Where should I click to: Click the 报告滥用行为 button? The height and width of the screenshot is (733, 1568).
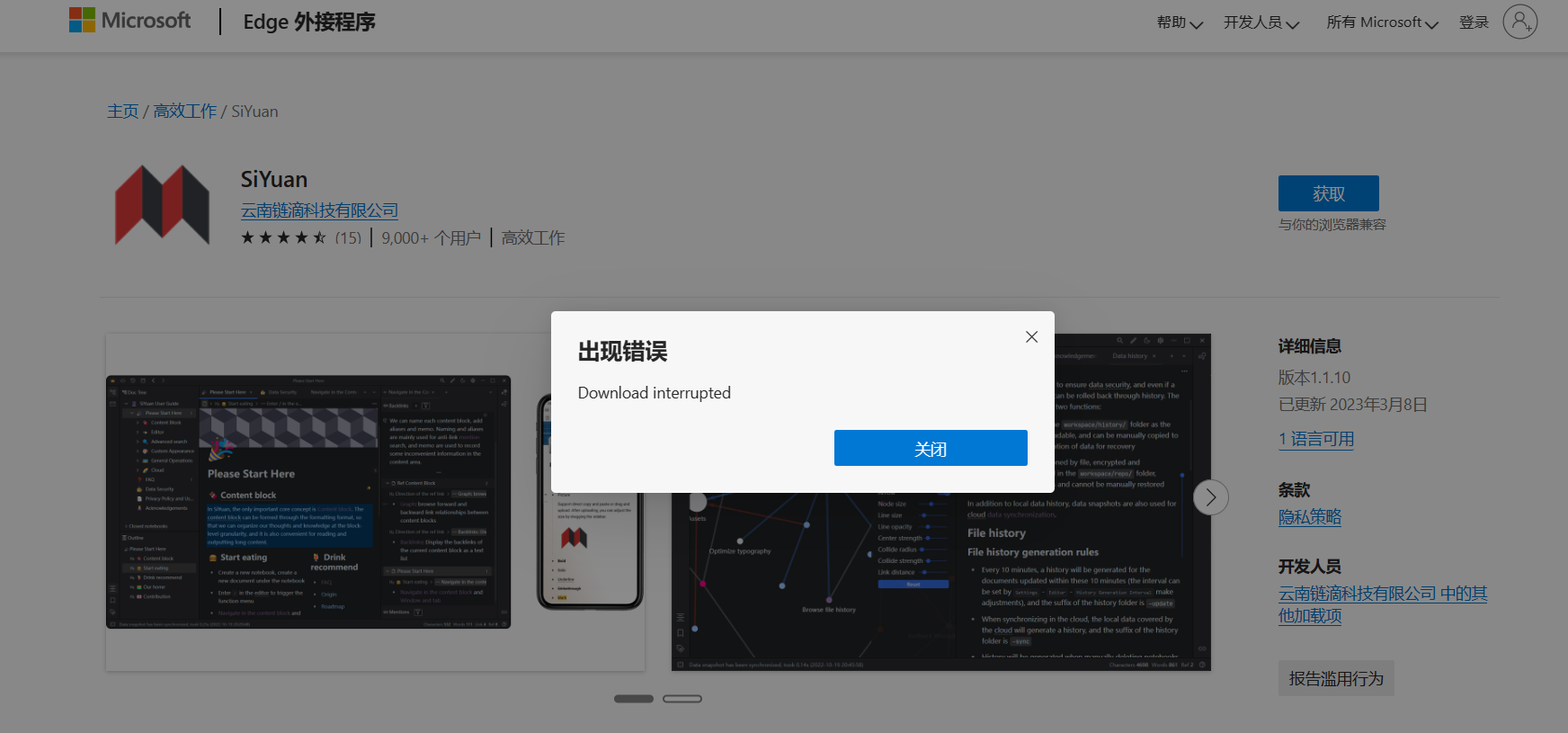pos(1336,679)
